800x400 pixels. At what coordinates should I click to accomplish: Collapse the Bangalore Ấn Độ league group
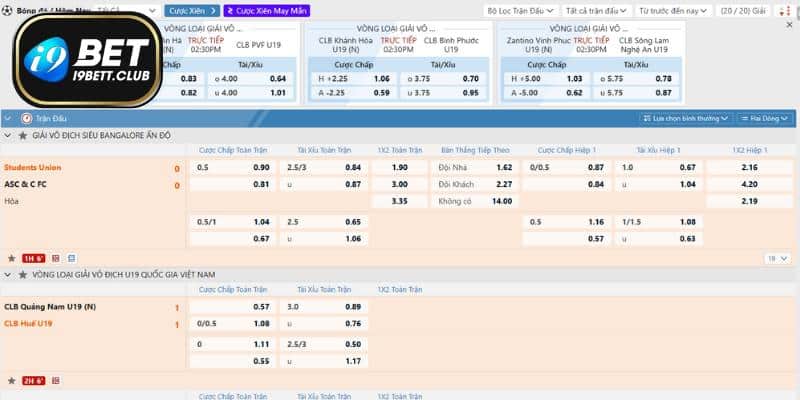point(8,136)
